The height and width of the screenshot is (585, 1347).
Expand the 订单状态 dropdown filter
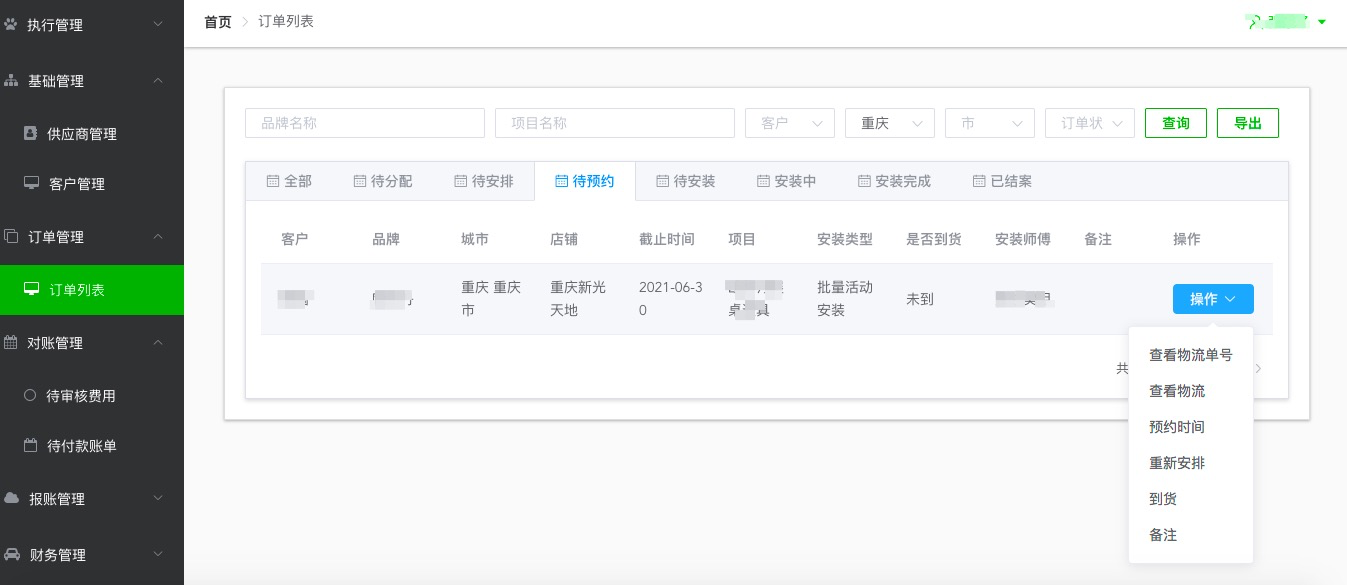point(1090,123)
